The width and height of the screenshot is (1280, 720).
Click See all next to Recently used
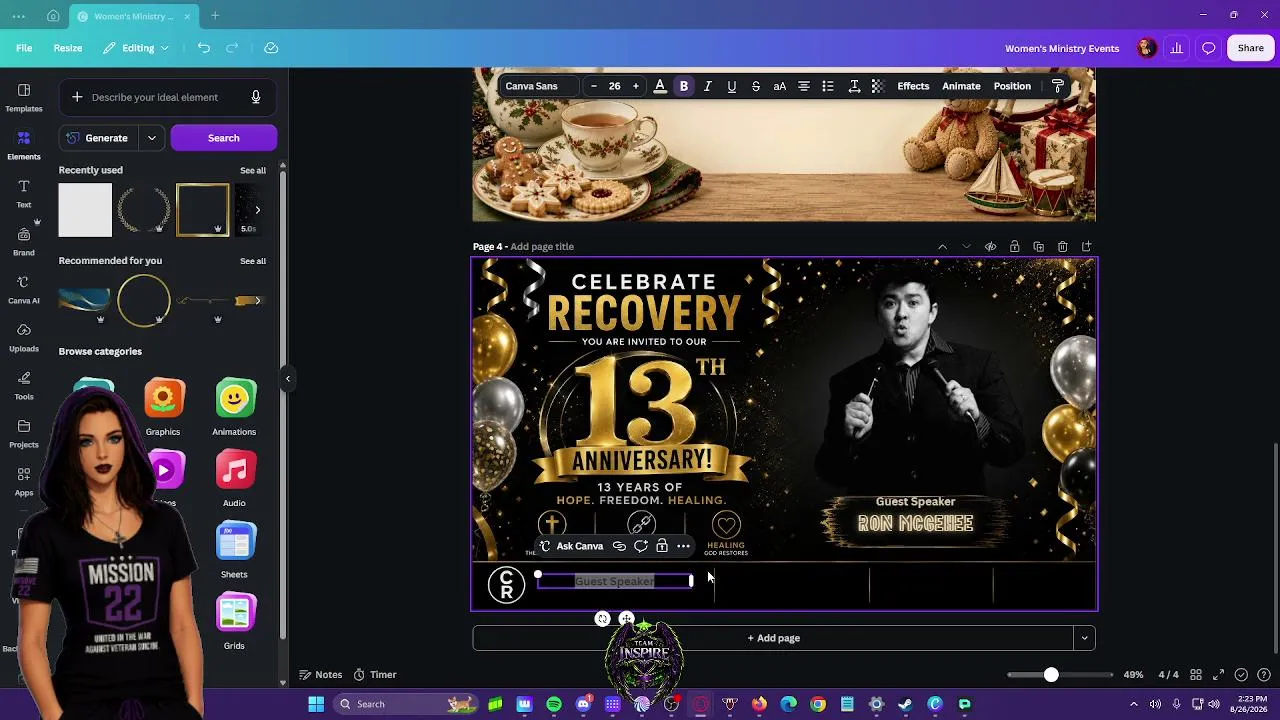pyautogui.click(x=253, y=171)
